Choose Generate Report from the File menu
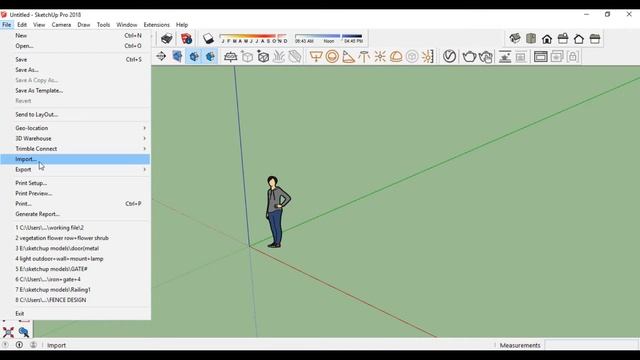This screenshot has height=360, width=640. [75, 214]
